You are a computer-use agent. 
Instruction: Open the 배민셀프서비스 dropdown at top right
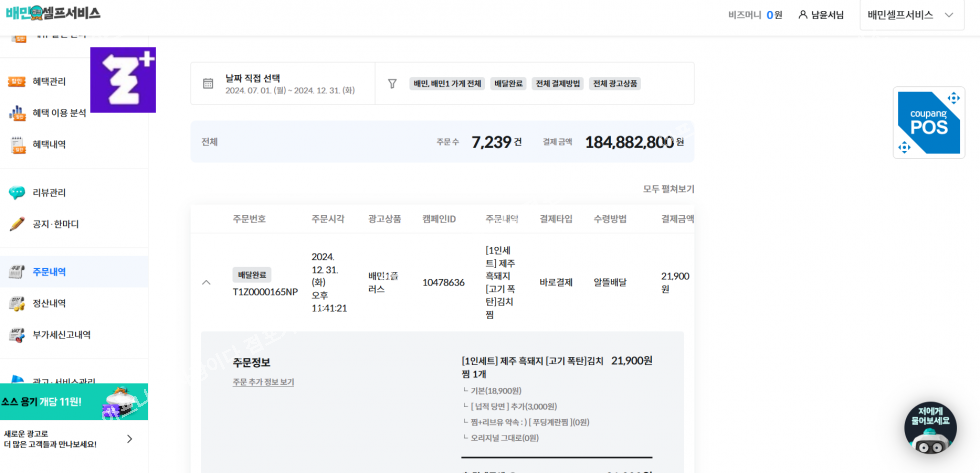point(910,15)
